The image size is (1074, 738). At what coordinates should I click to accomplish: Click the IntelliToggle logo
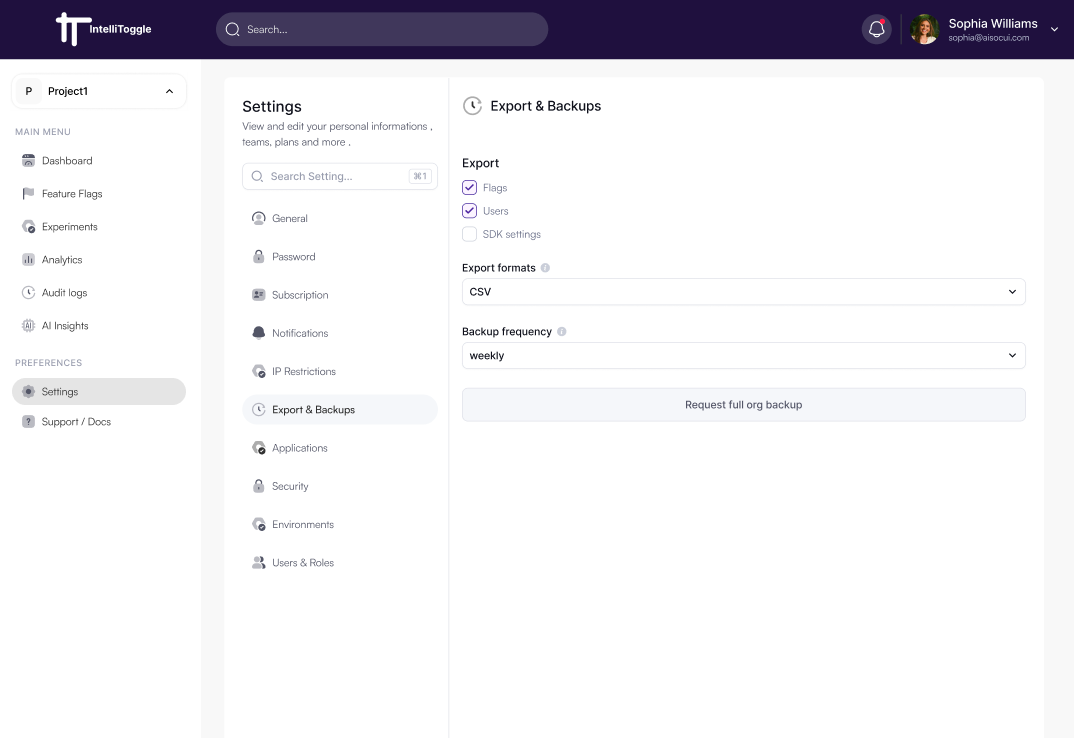(x=104, y=29)
